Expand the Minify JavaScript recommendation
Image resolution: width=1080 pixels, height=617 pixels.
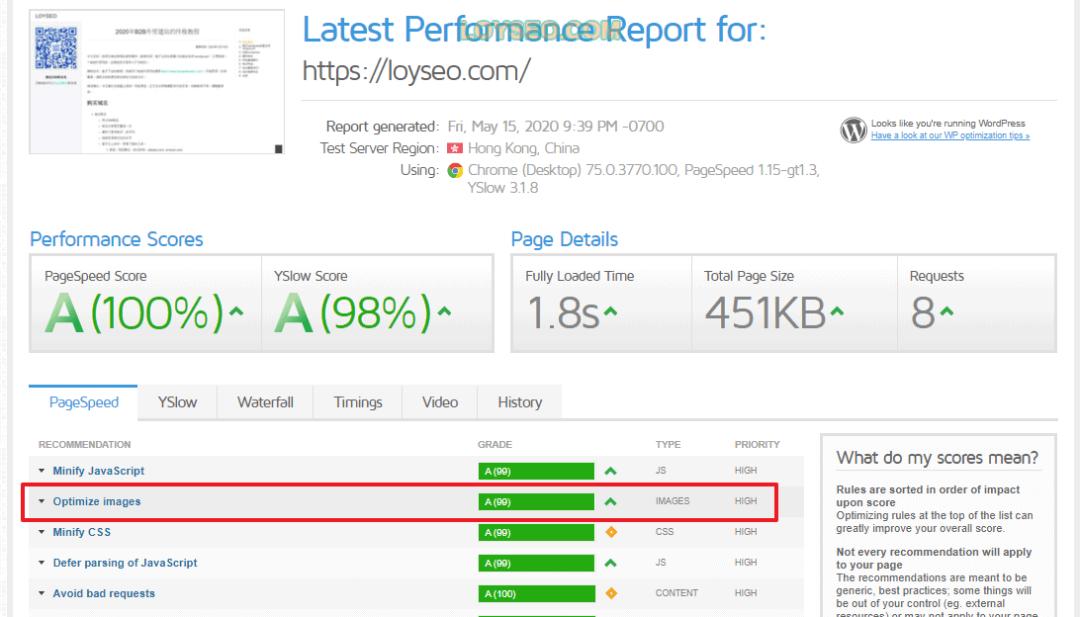[98, 471]
